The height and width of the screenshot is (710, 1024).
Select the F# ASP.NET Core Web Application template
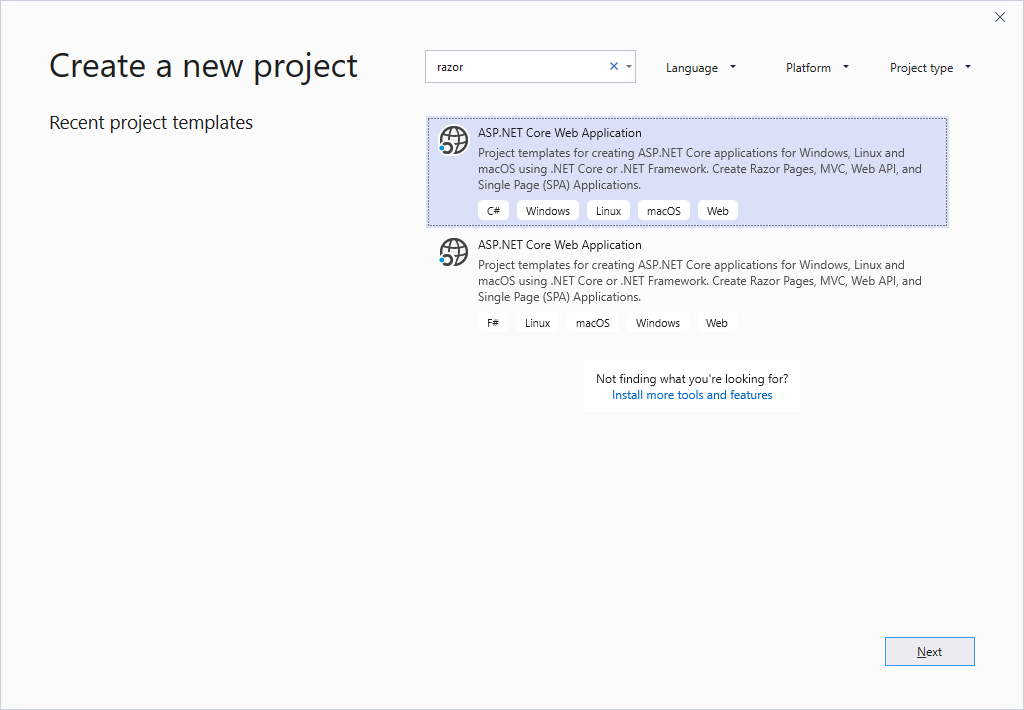click(x=687, y=283)
